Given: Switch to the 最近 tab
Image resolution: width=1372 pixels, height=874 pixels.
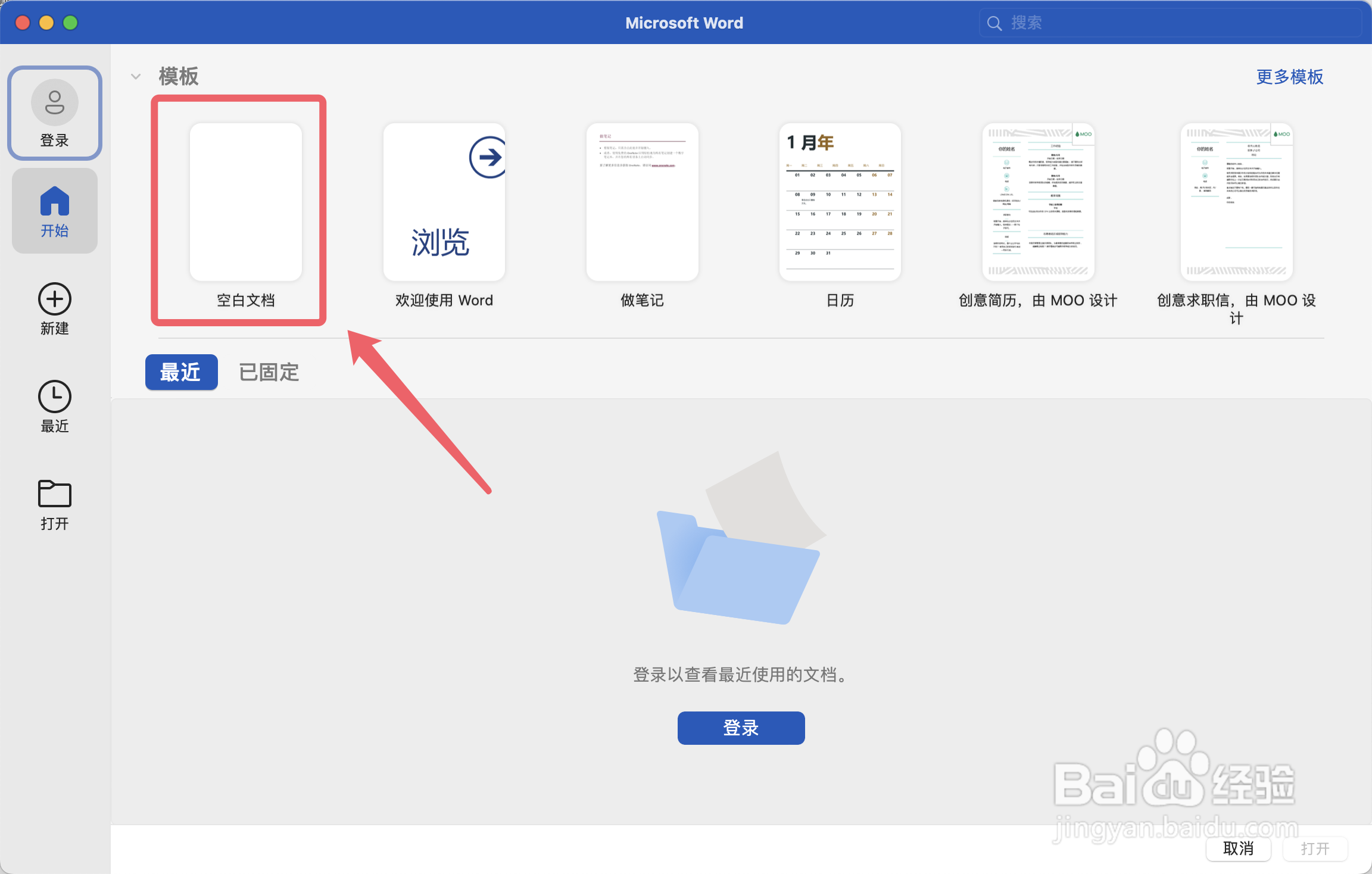Looking at the screenshot, I should coord(182,373).
